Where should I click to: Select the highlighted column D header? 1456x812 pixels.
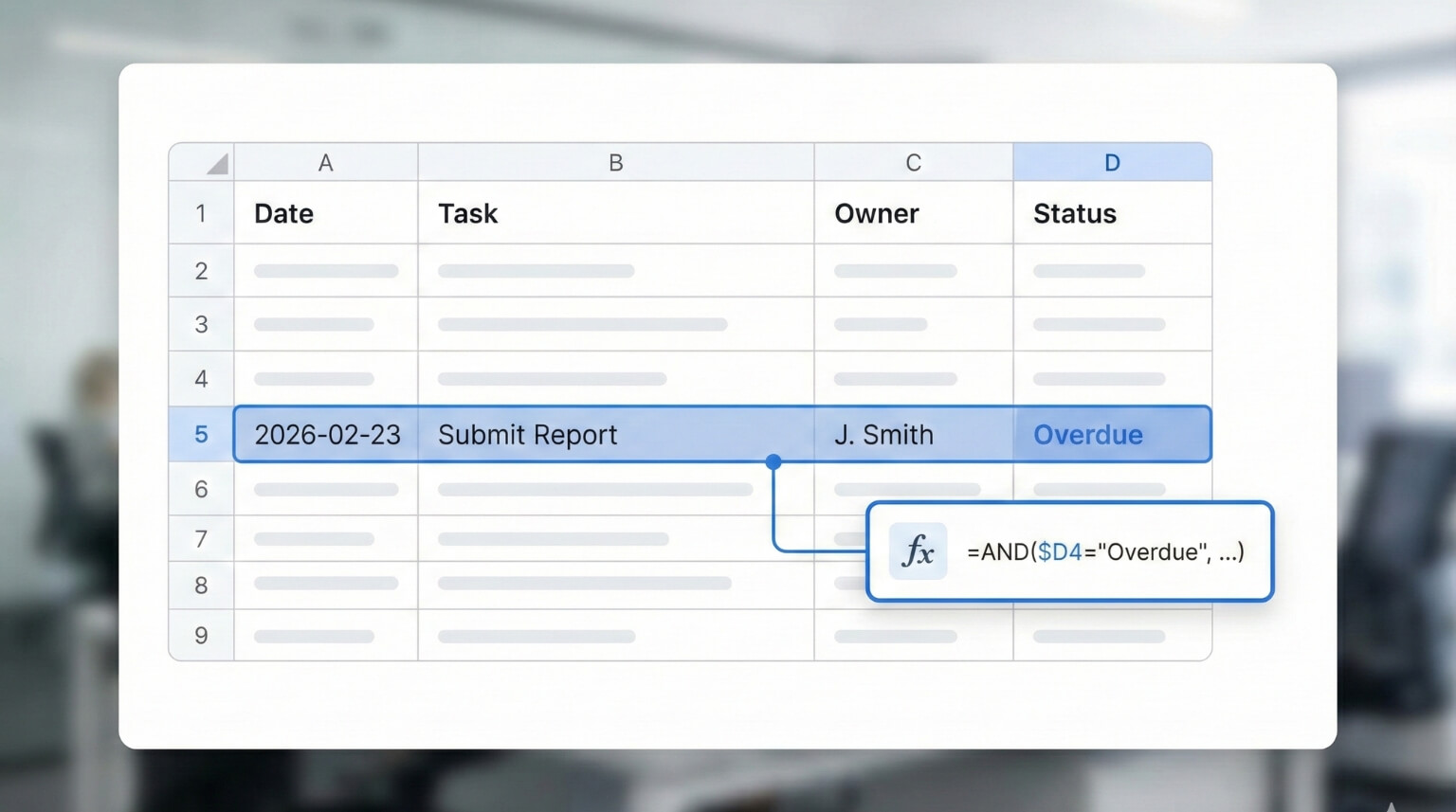click(1112, 163)
